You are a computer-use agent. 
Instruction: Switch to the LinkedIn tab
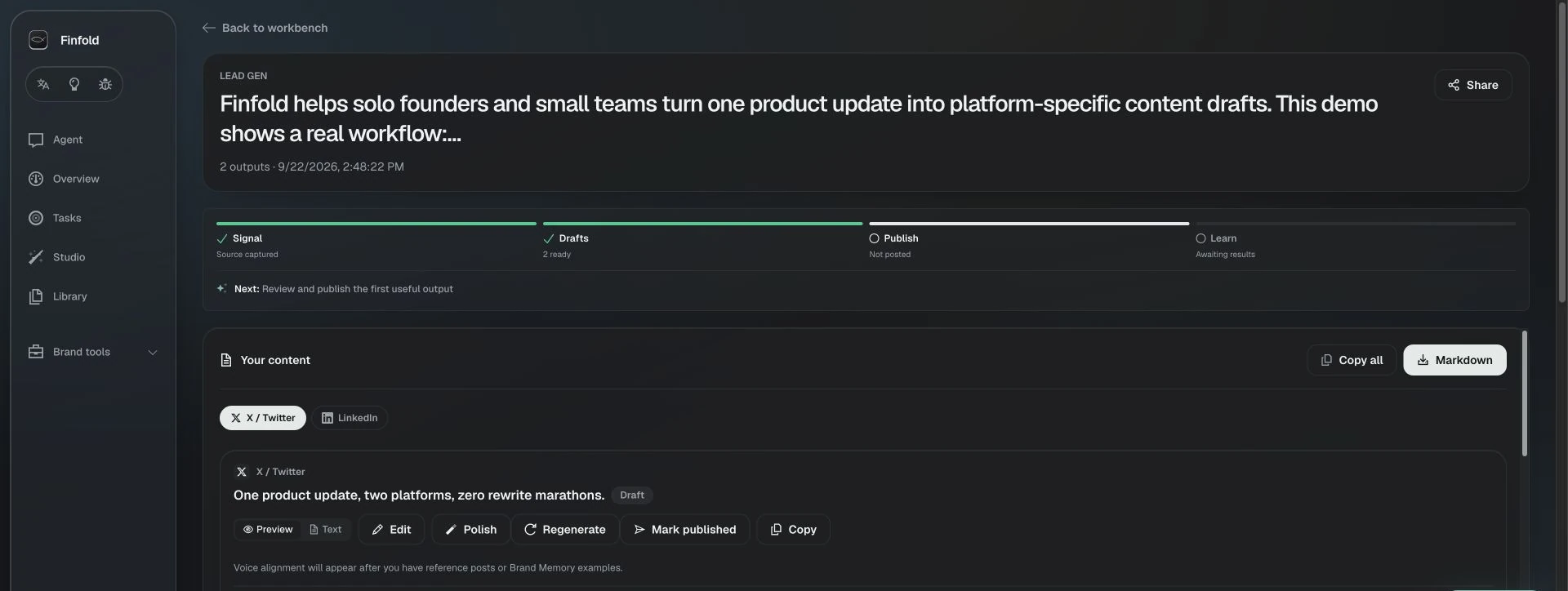click(350, 418)
